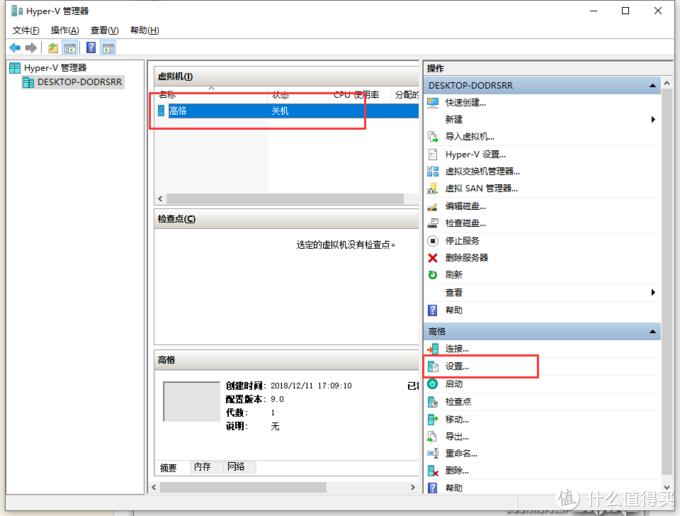Click the 检查点(C) panel header
680x516 pixels.
pos(287,219)
